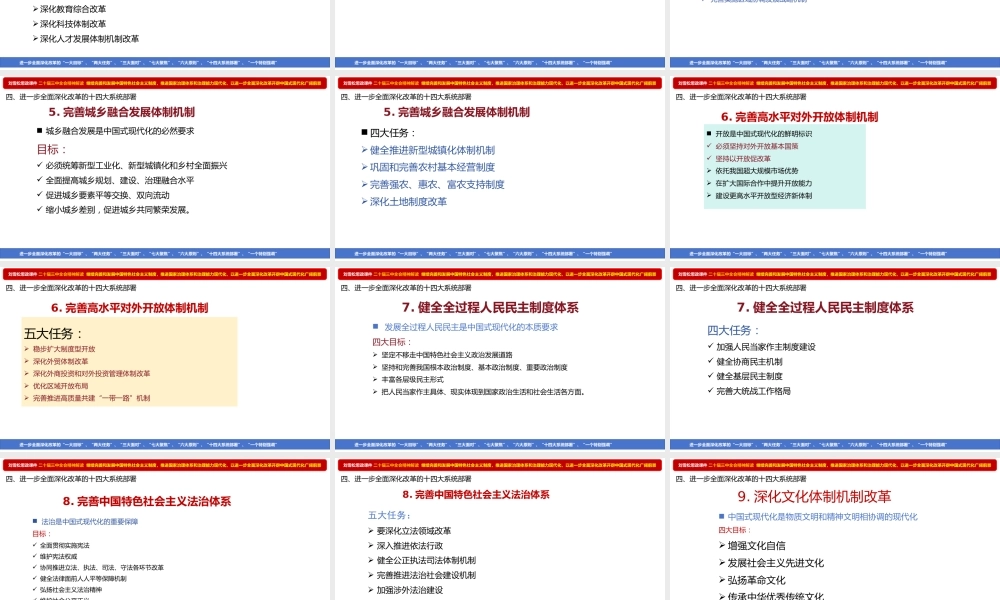Select slide 8 thumbnail listing 五大任务
1000x600 pixels.
pyautogui.click(x=499, y=529)
